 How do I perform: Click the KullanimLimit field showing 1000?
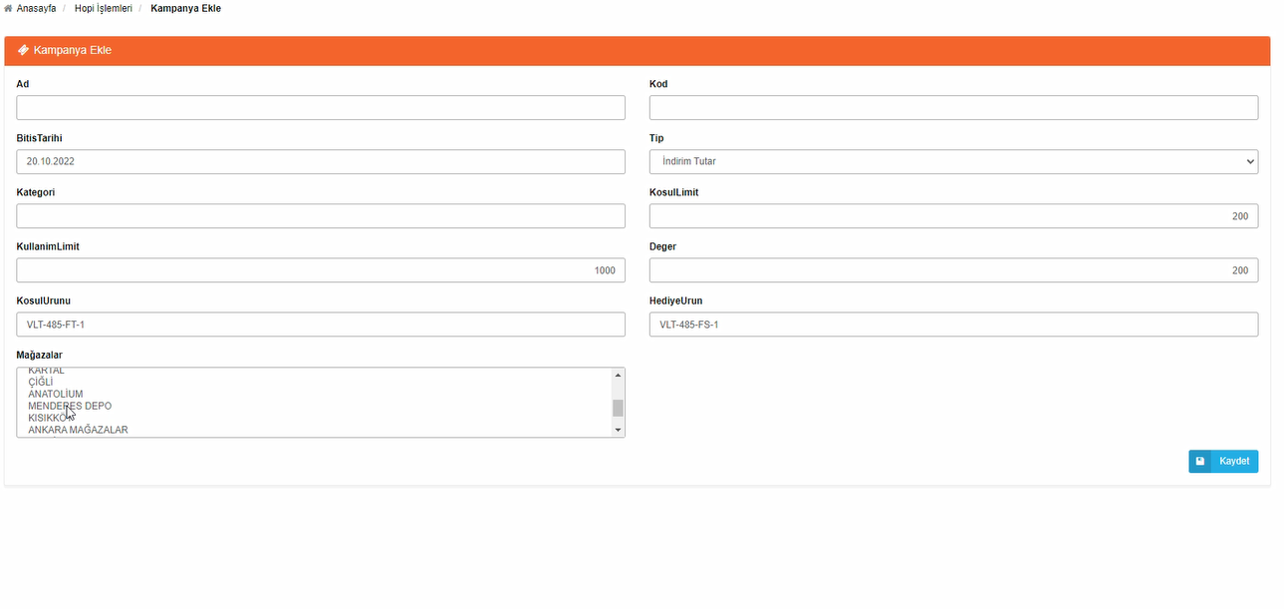(x=320, y=270)
